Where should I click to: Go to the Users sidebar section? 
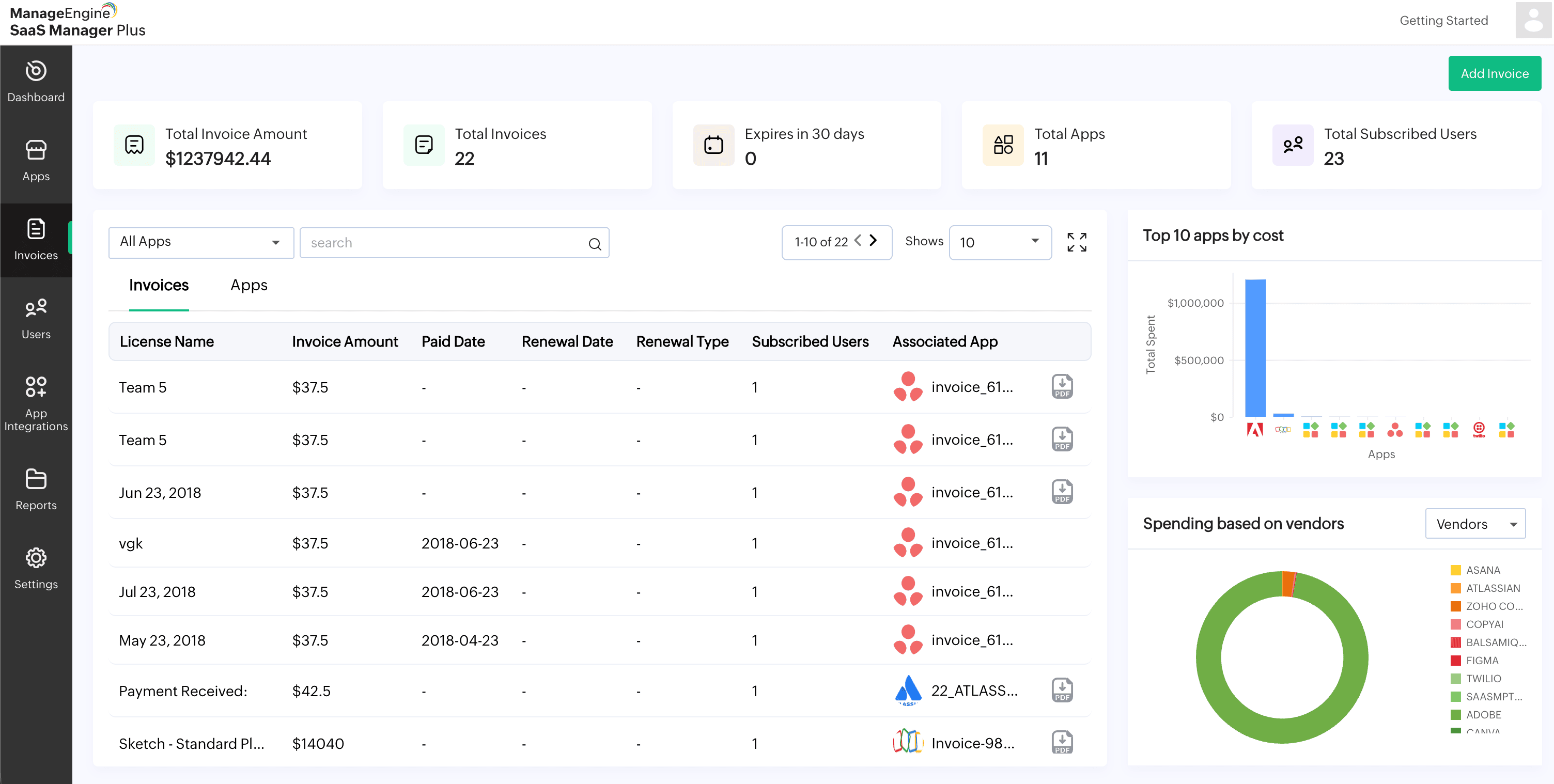click(36, 319)
